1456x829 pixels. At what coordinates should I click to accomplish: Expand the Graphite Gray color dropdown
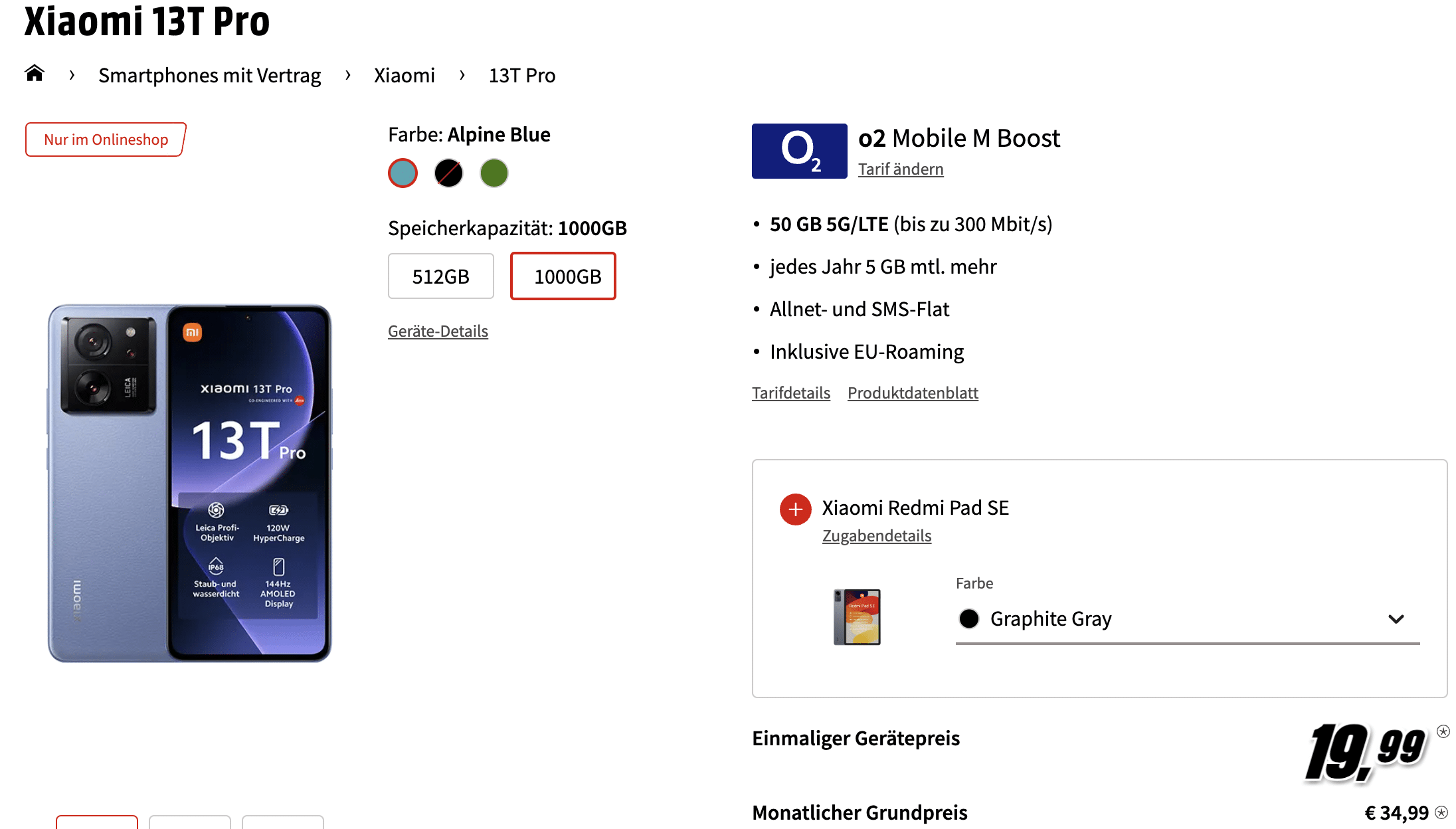point(1188,619)
